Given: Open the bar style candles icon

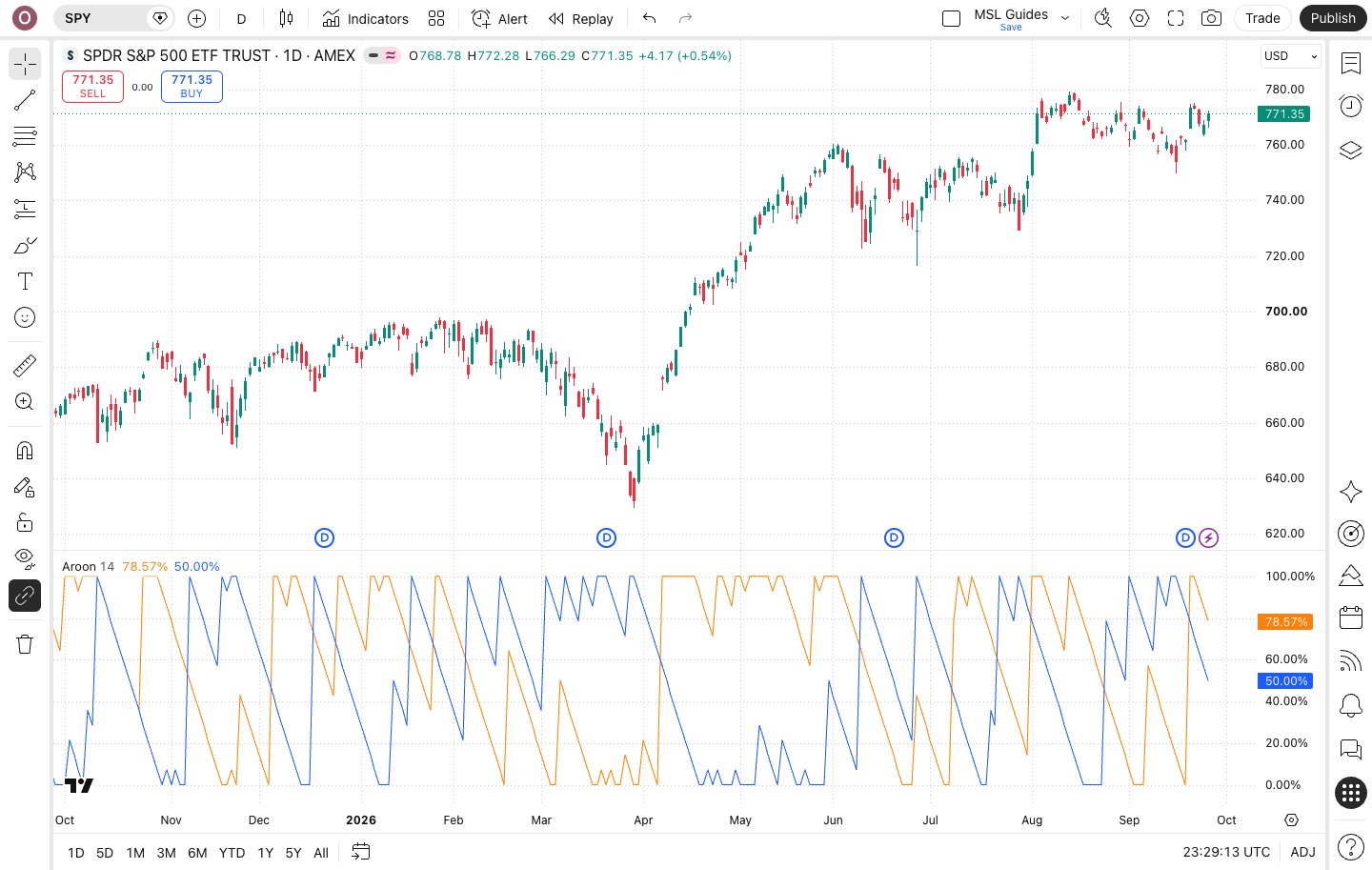Looking at the screenshot, I should pyautogui.click(x=286, y=18).
